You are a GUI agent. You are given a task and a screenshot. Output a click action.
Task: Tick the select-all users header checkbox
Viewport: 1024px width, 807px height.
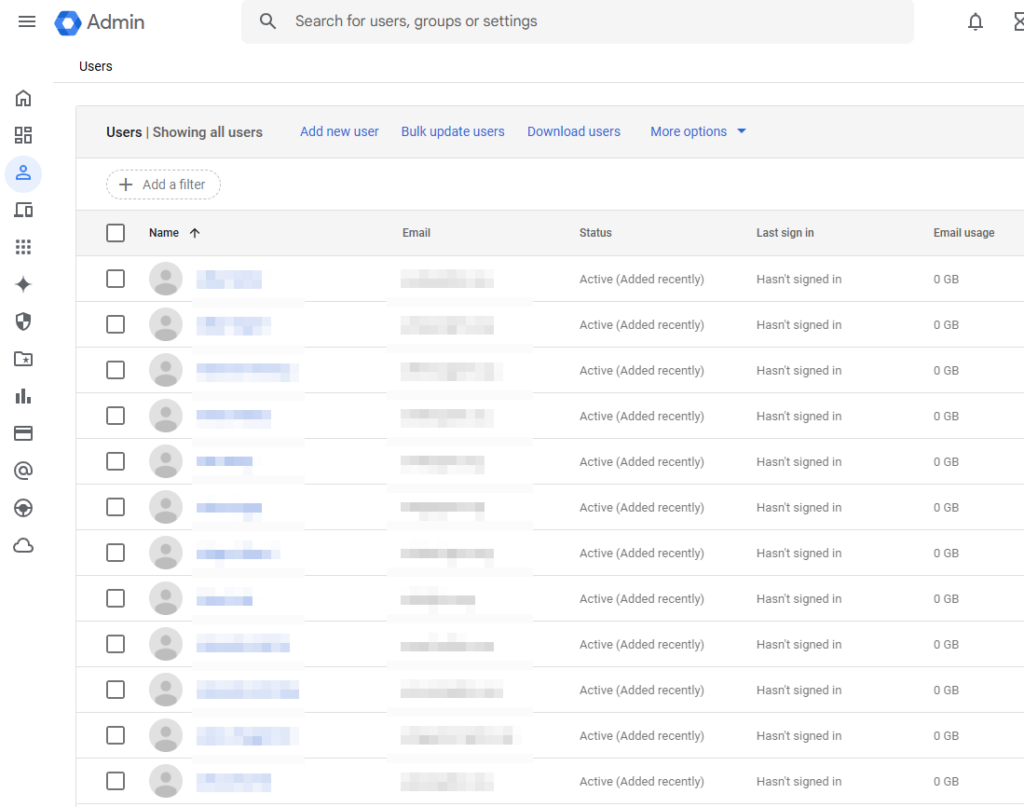[x=116, y=233]
